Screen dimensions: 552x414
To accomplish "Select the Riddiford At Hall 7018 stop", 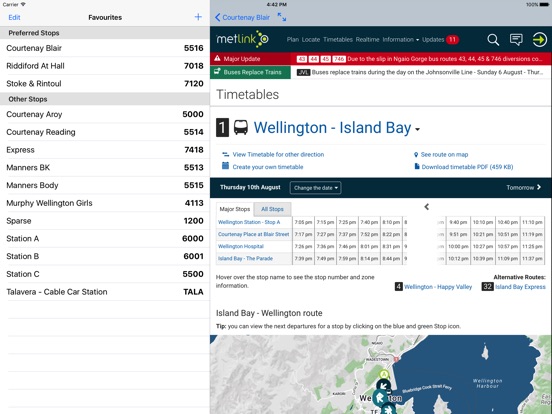I will 105,66.
